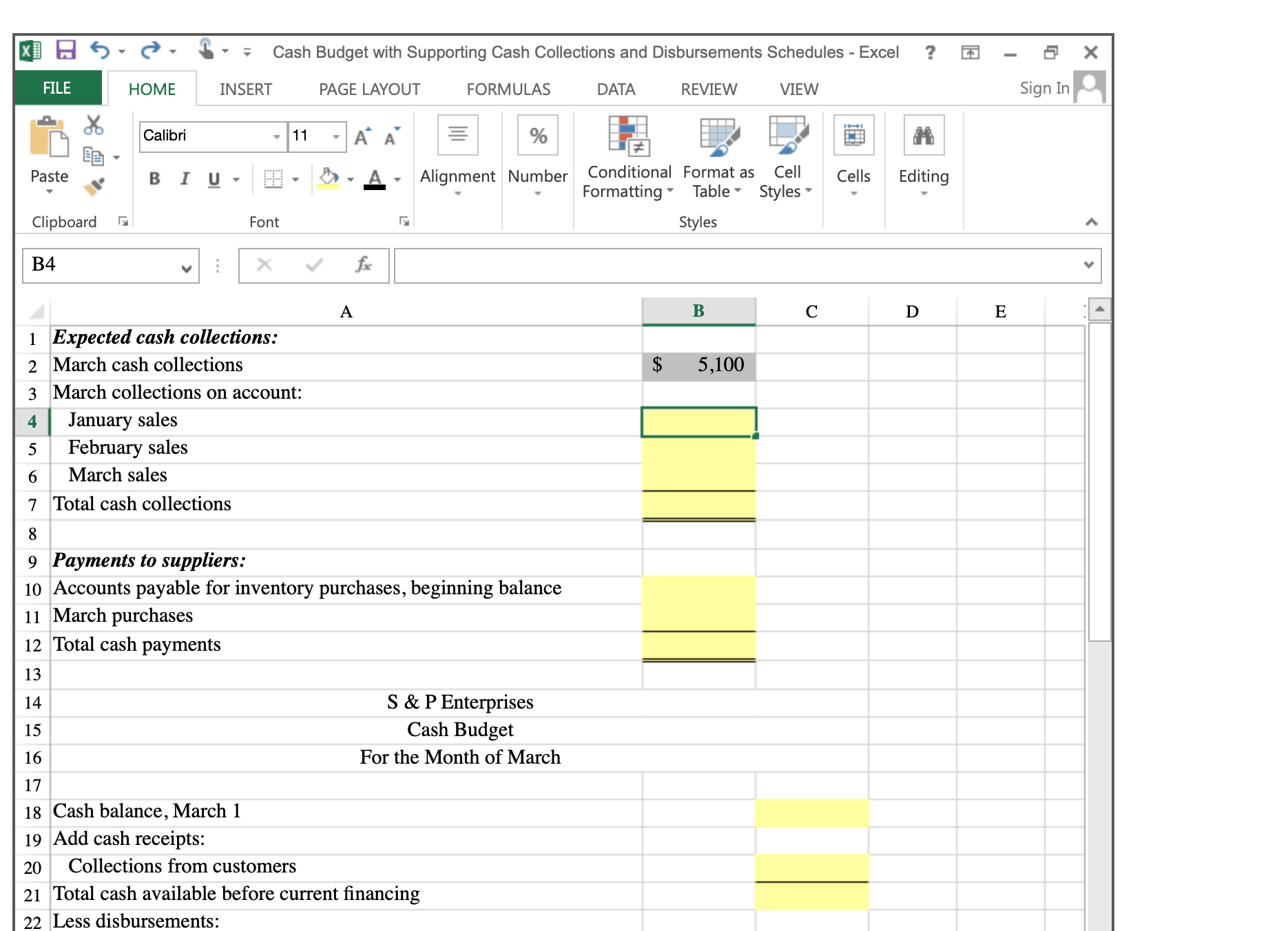This screenshot has width=1288, height=931.
Task: Expand the font size dropdown
Action: point(336,136)
